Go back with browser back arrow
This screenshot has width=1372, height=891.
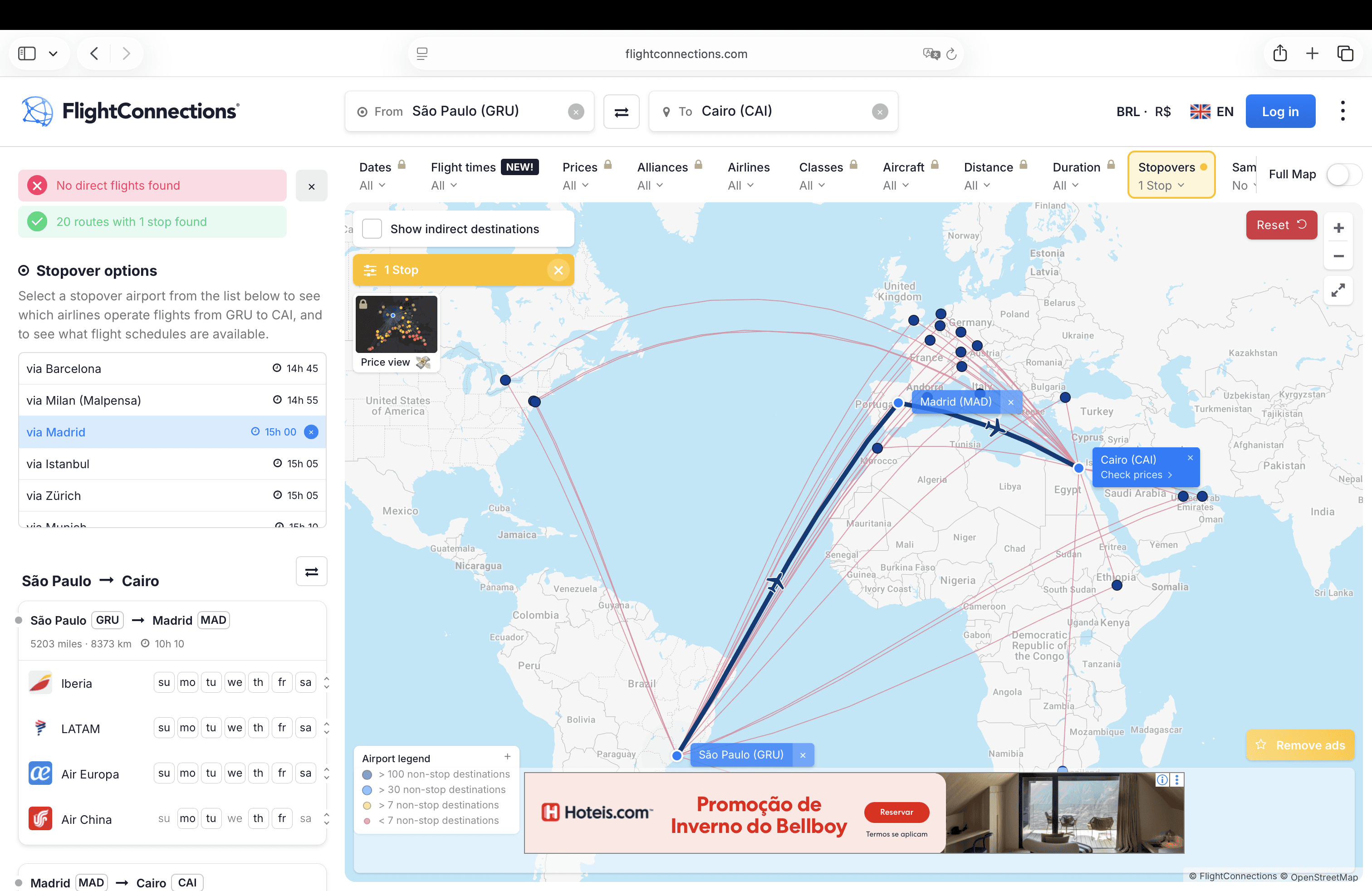click(x=94, y=54)
